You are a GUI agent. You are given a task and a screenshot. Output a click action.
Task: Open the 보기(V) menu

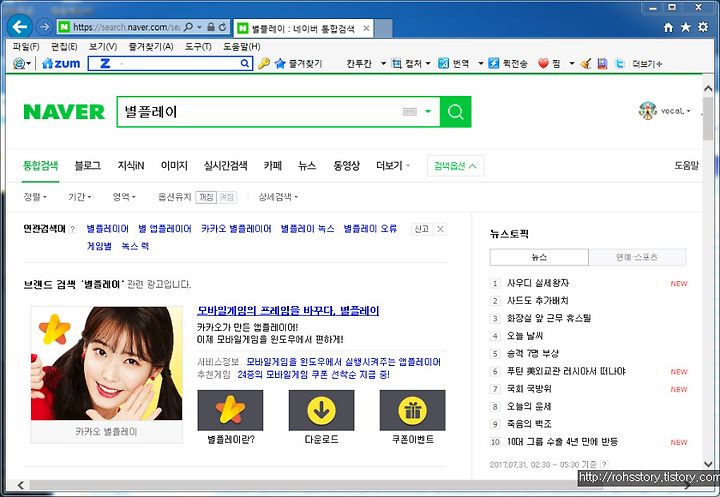click(x=103, y=46)
